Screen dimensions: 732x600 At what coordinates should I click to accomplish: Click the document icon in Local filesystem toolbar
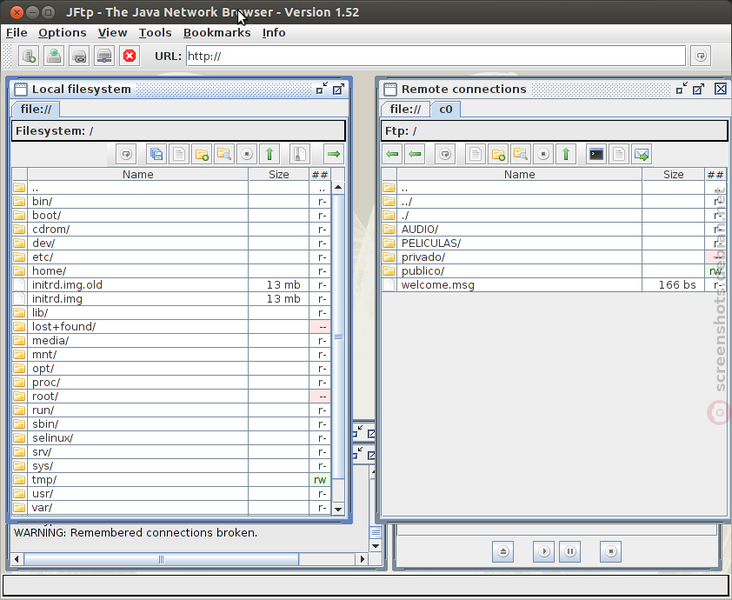point(179,154)
